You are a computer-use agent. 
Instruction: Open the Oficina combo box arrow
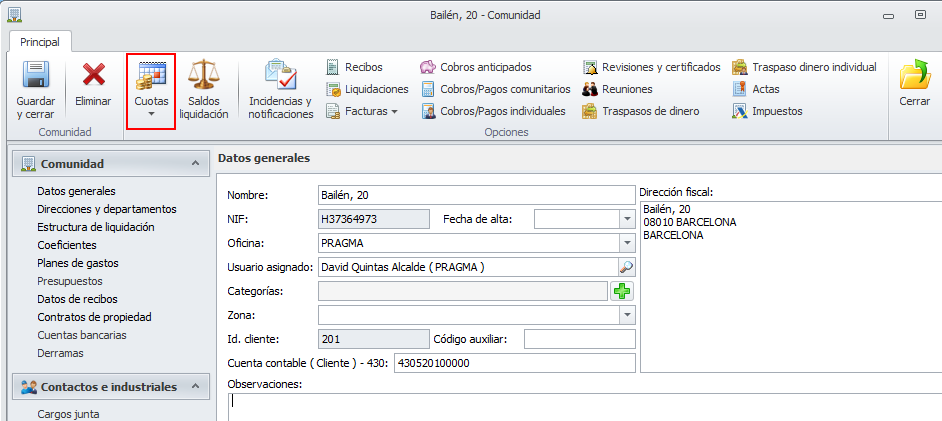tap(627, 243)
